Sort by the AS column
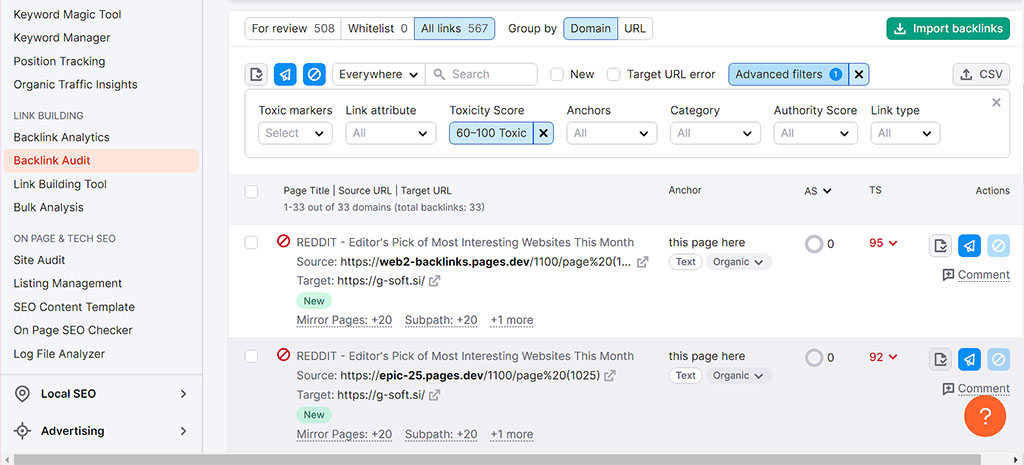Viewport: 1024px width, 465px height. pyautogui.click(x=818, y=191)
